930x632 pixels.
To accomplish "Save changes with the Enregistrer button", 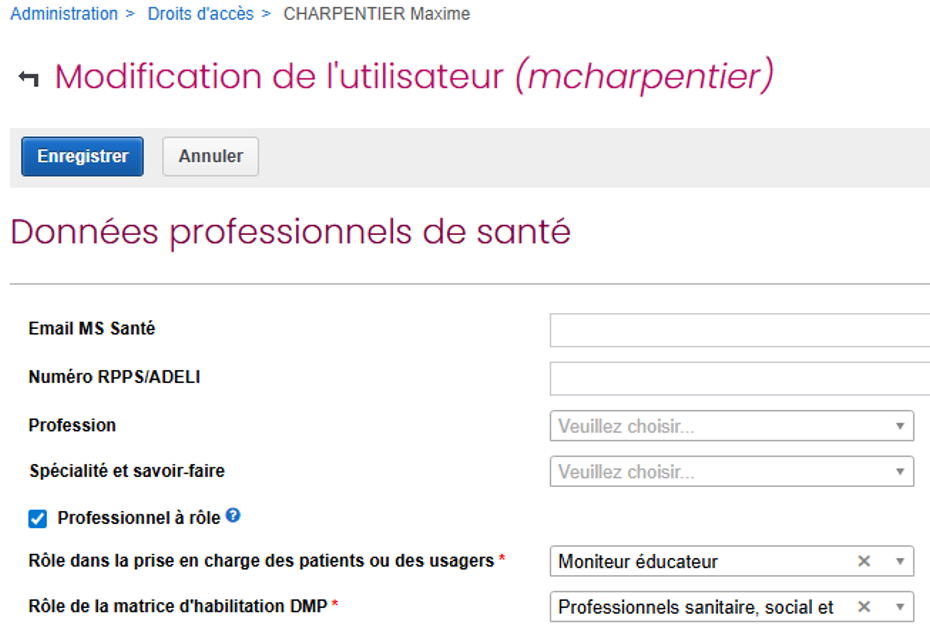I will (x=82, y=156).
